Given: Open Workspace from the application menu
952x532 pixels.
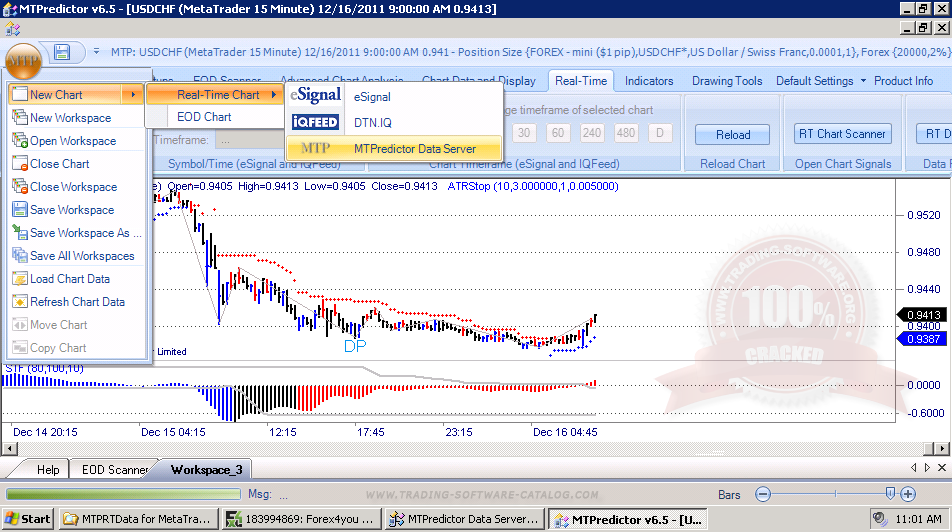Looking at the screenshot, I should click(72, 141).
